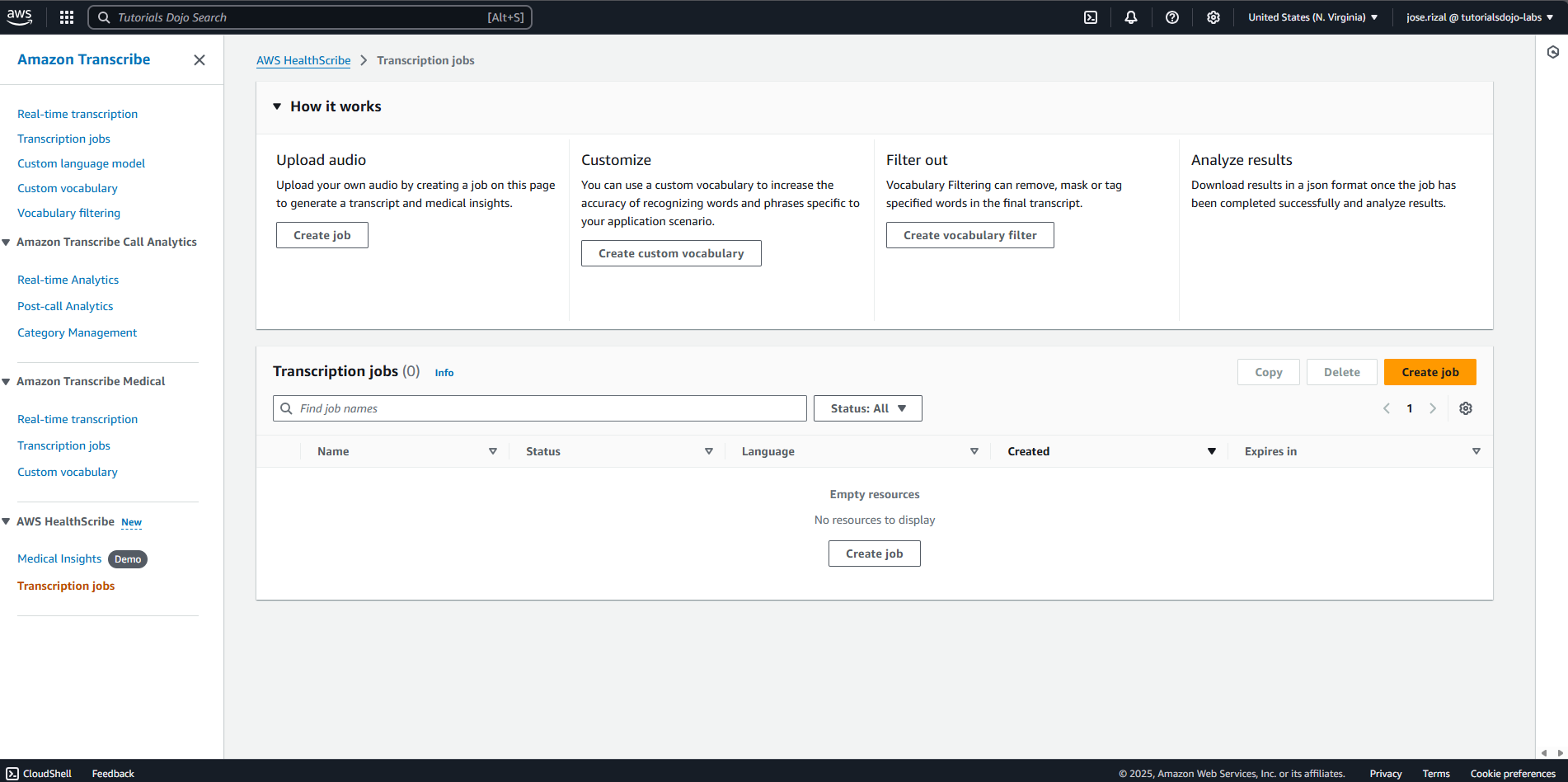Image resolution: width=1568 pixels, height=782 pixels.
Task: Sort by Created column arrow
Action: point(1212,451)
